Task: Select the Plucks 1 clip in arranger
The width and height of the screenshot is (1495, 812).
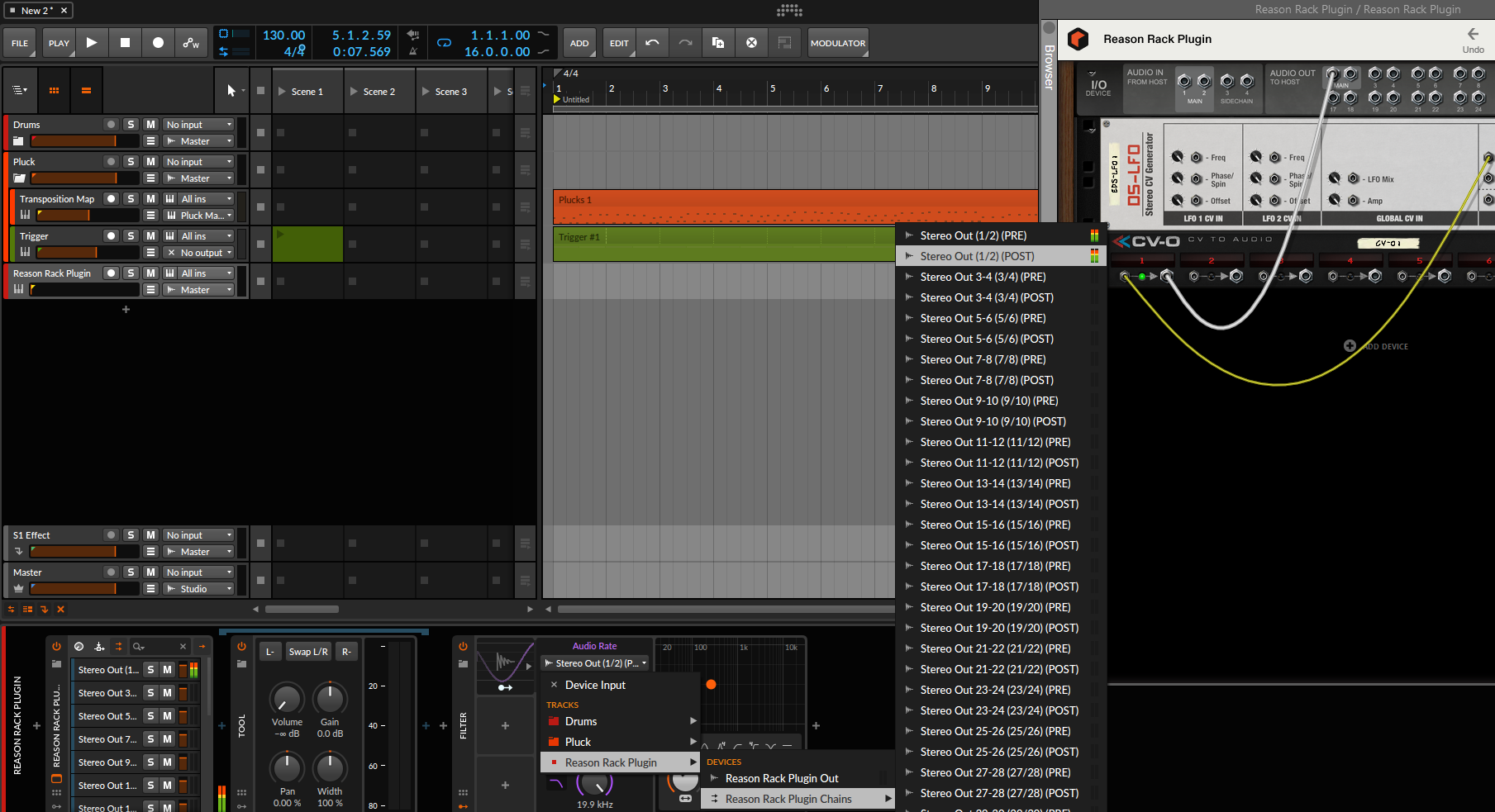Action: (x=795, y=207)
